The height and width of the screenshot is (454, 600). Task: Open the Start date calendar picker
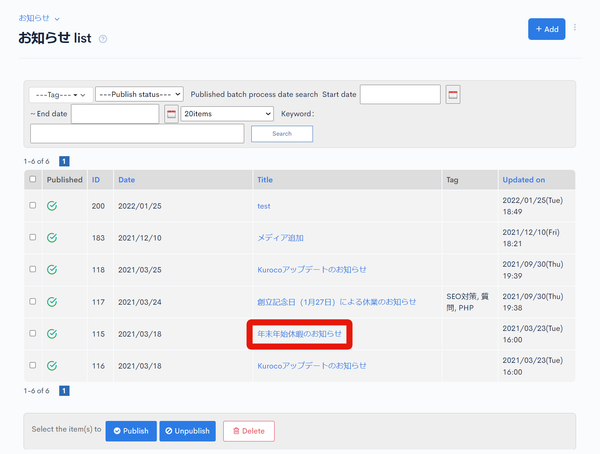pyautogui.click(x=453, y=95)
